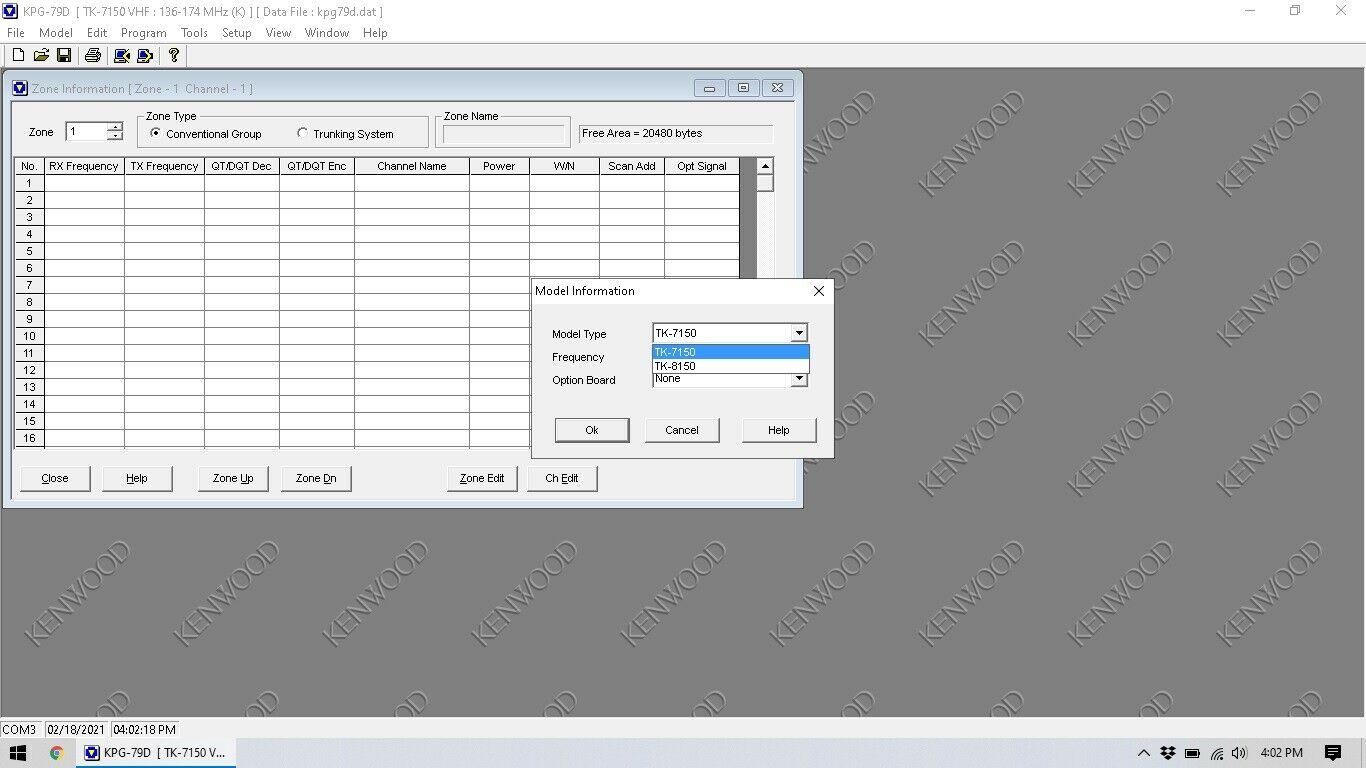1366x768 pixels.
Task: Click the Zone Information window system icon
Action: [20, 88]
